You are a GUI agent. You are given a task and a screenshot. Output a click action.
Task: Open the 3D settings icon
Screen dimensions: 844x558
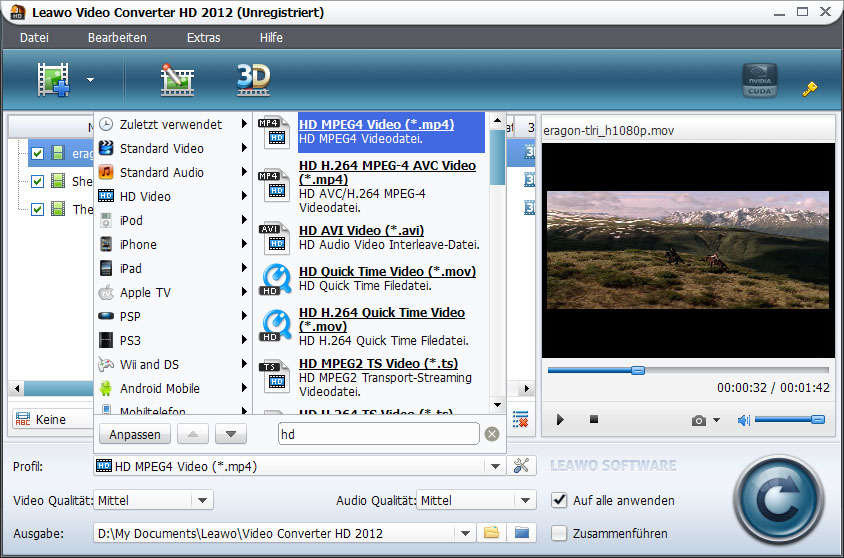coord(253,80)
